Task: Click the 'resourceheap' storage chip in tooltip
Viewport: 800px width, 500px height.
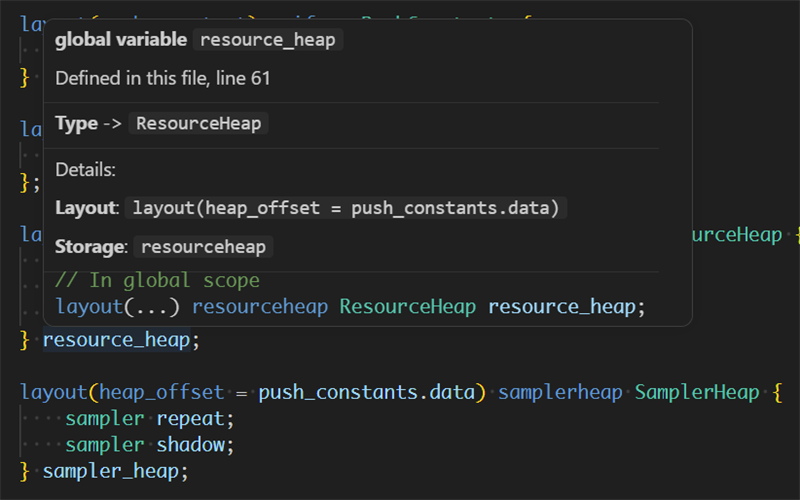Action: tap(203, 247)
